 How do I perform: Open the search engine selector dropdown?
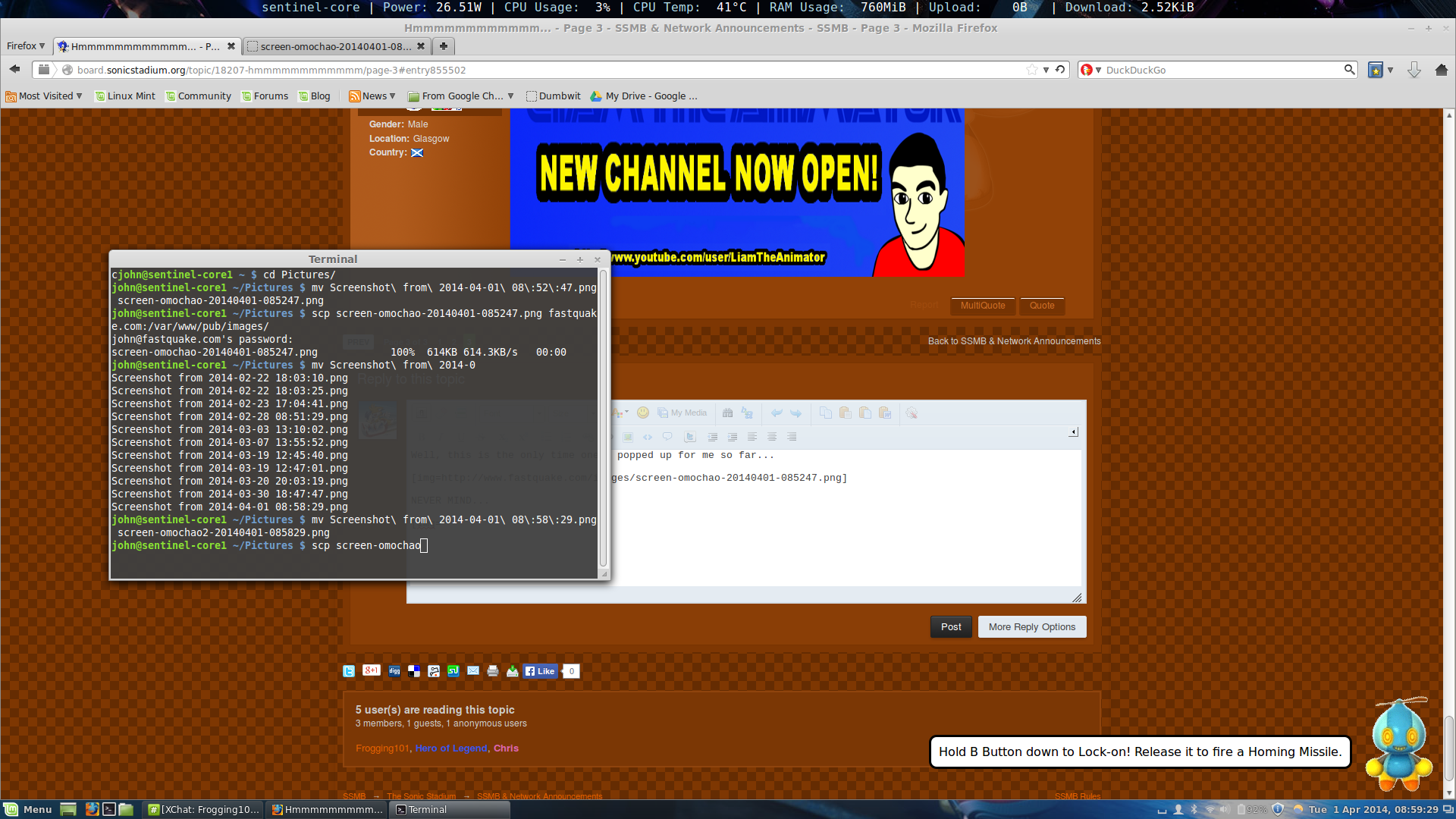pyautogui.click(x=1091, y=70)
